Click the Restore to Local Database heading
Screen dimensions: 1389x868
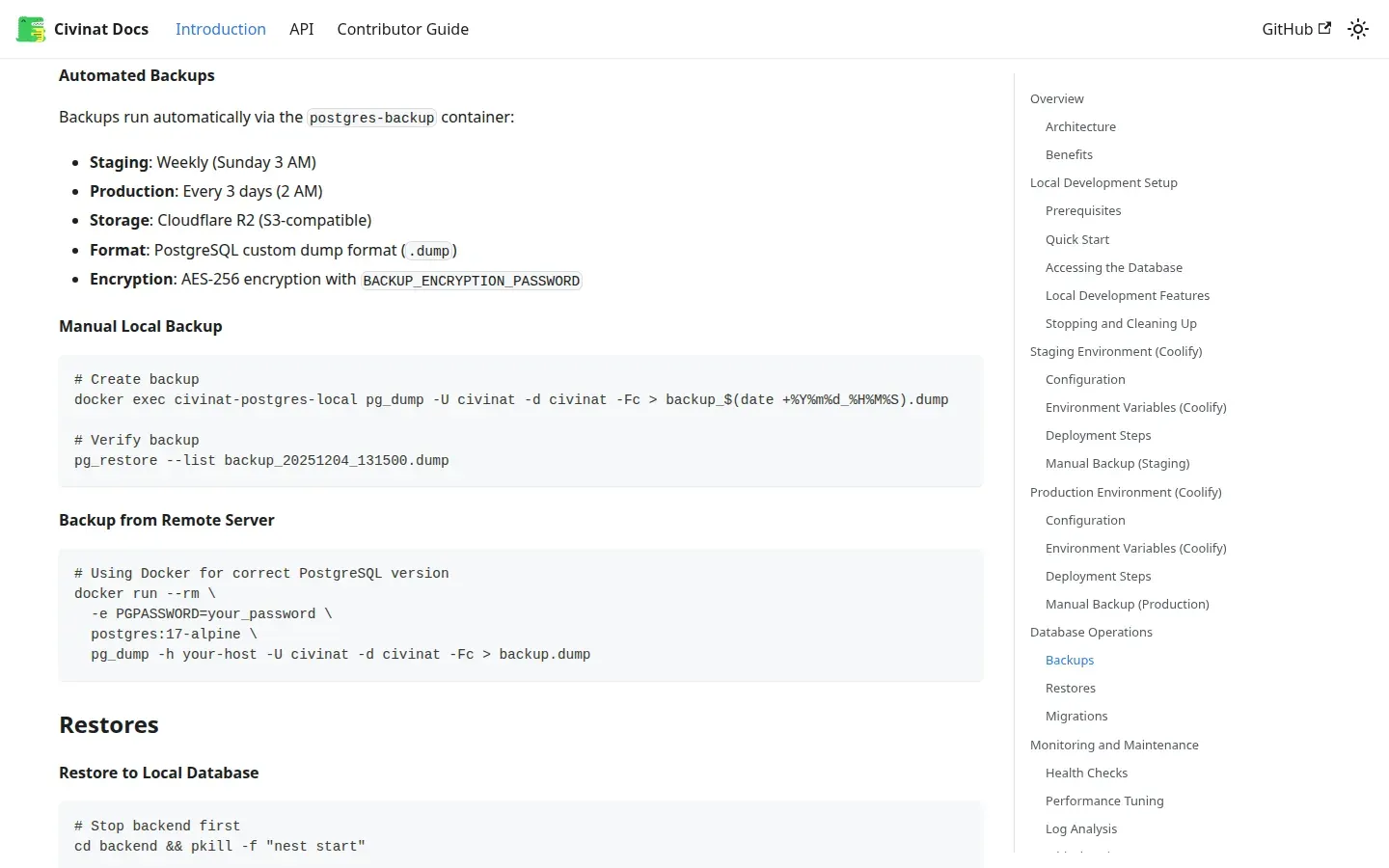coord(159,773)
